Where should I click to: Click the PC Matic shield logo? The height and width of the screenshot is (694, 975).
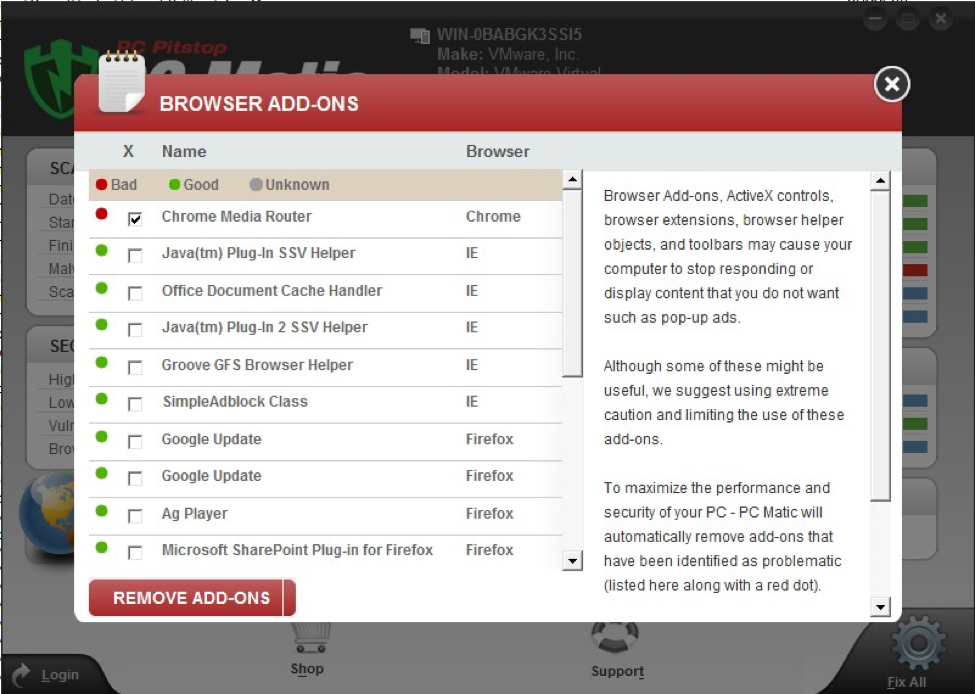pyautogui.click(x=61, y=78)
